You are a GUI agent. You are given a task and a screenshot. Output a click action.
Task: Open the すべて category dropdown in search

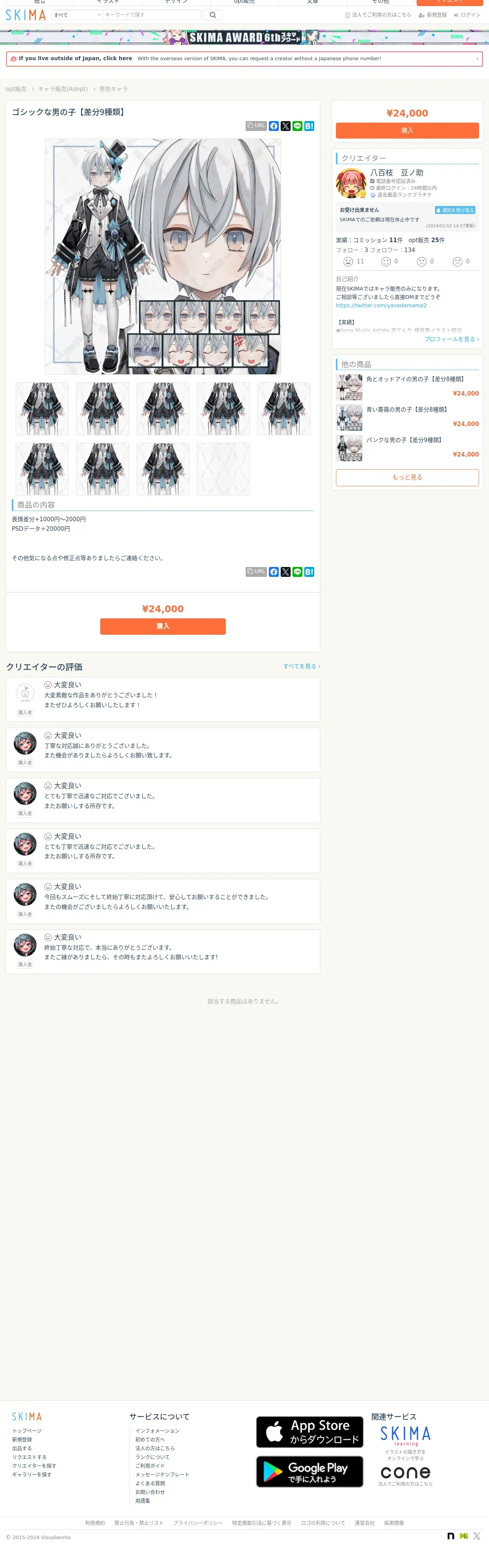click(x=77, y=14)
